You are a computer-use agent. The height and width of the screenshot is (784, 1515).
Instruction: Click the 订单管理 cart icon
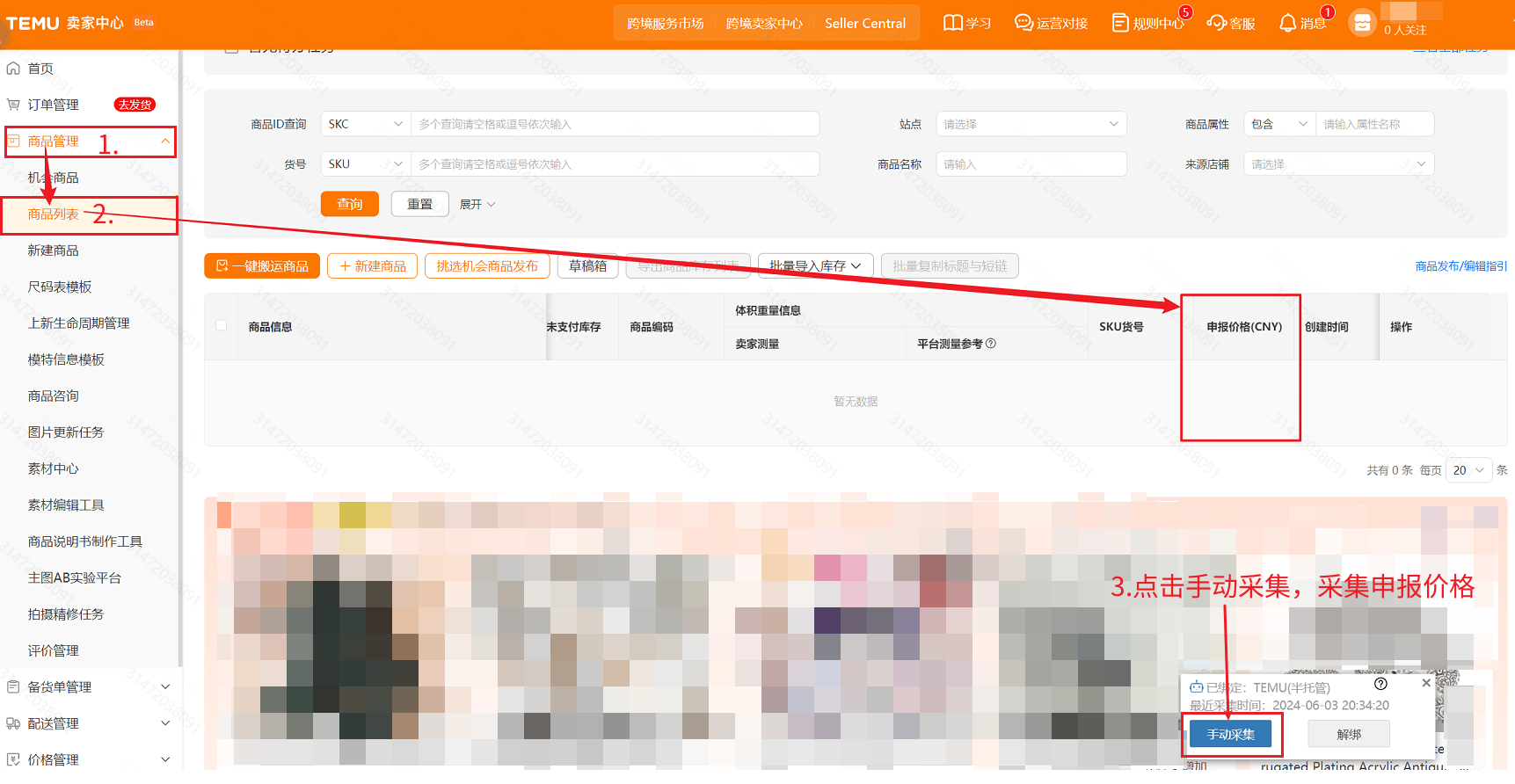(13, 105)
